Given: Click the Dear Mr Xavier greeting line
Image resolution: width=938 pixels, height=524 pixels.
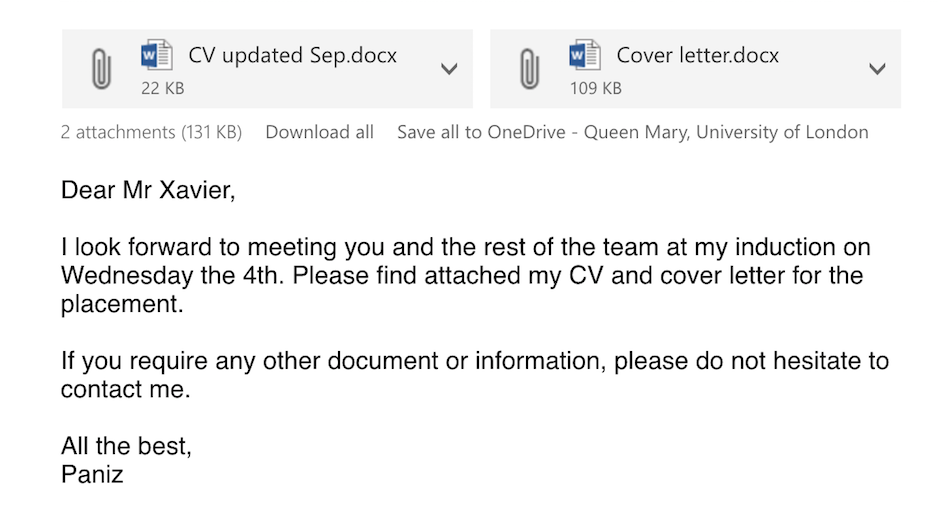Looking at the screenshot, I should click(148, 190).
